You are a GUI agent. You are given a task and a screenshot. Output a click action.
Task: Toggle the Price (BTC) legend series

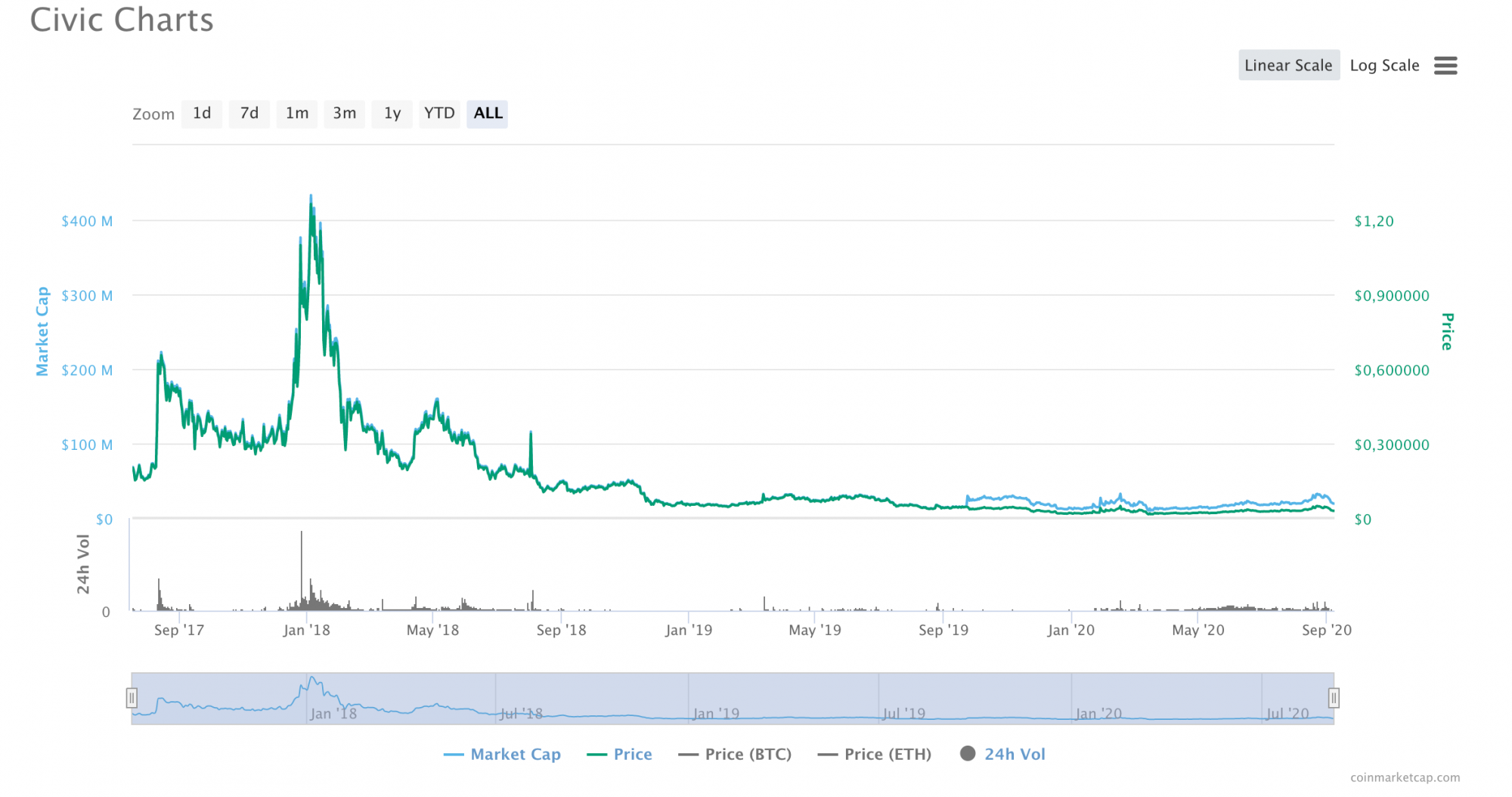[735, 754]
